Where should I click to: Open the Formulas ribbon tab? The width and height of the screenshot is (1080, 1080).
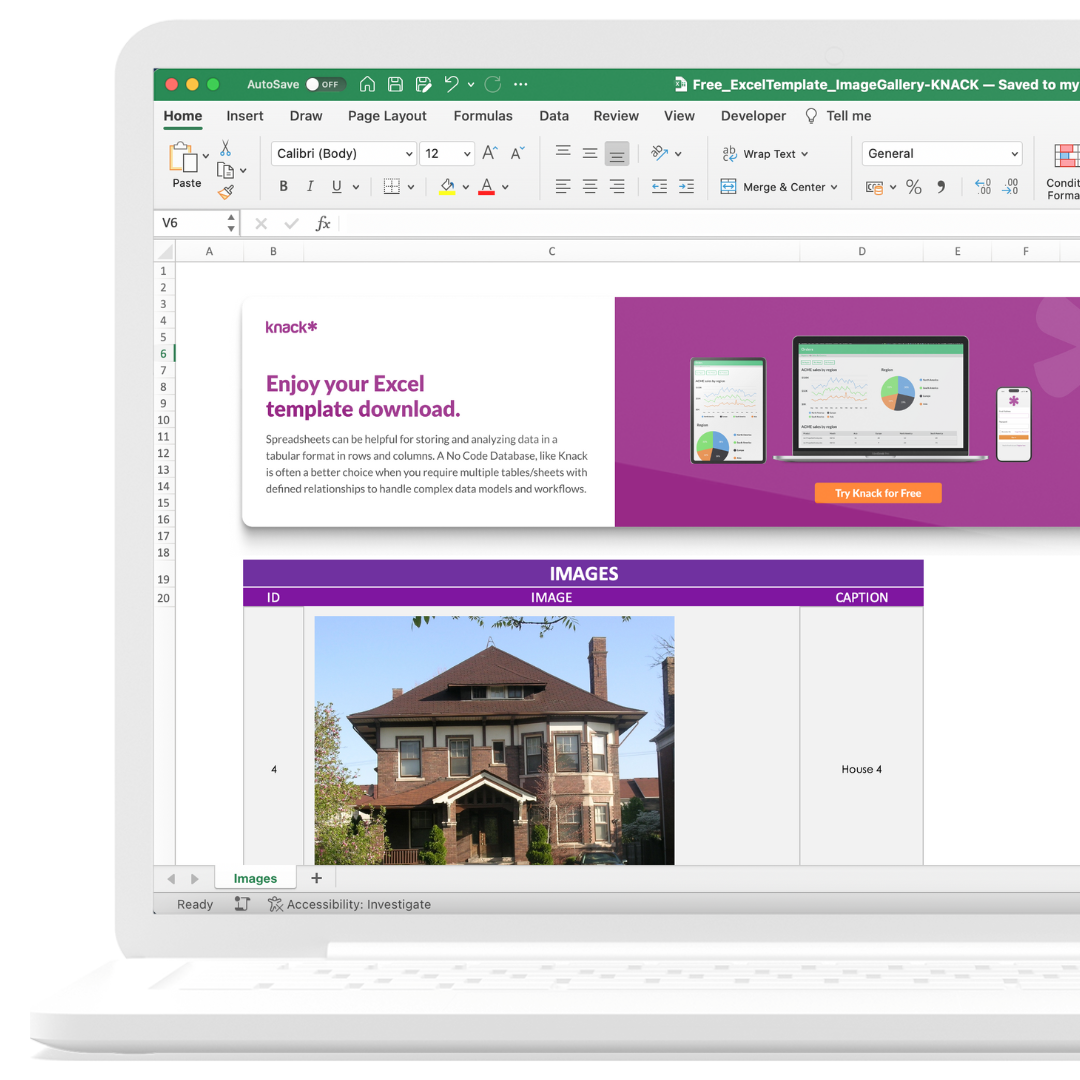(483, 116)
